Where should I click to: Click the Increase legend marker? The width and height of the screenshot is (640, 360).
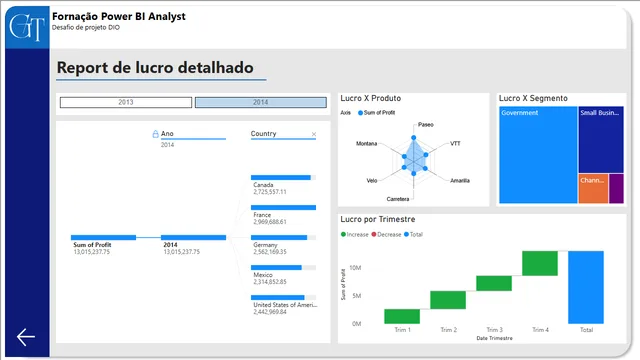(x=343, y=234)
